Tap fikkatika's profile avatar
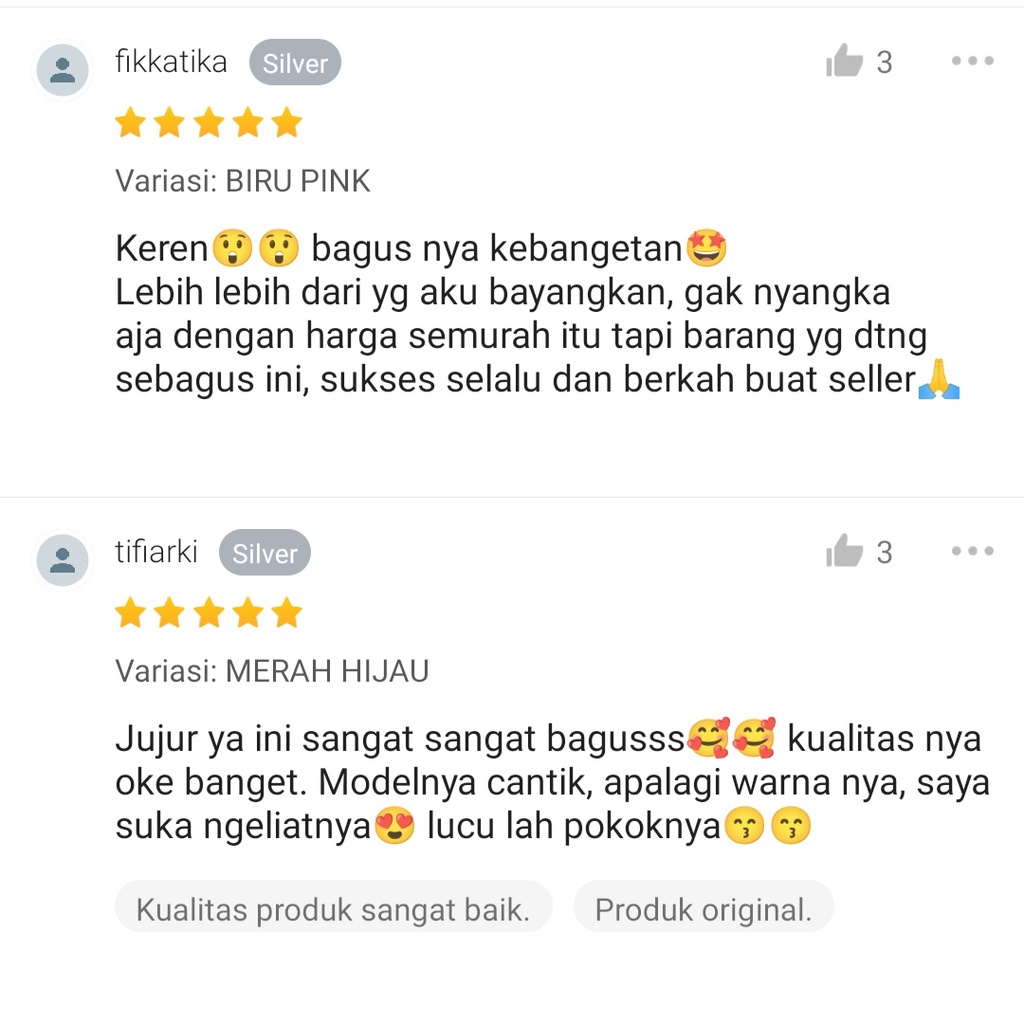 [63, 70]
